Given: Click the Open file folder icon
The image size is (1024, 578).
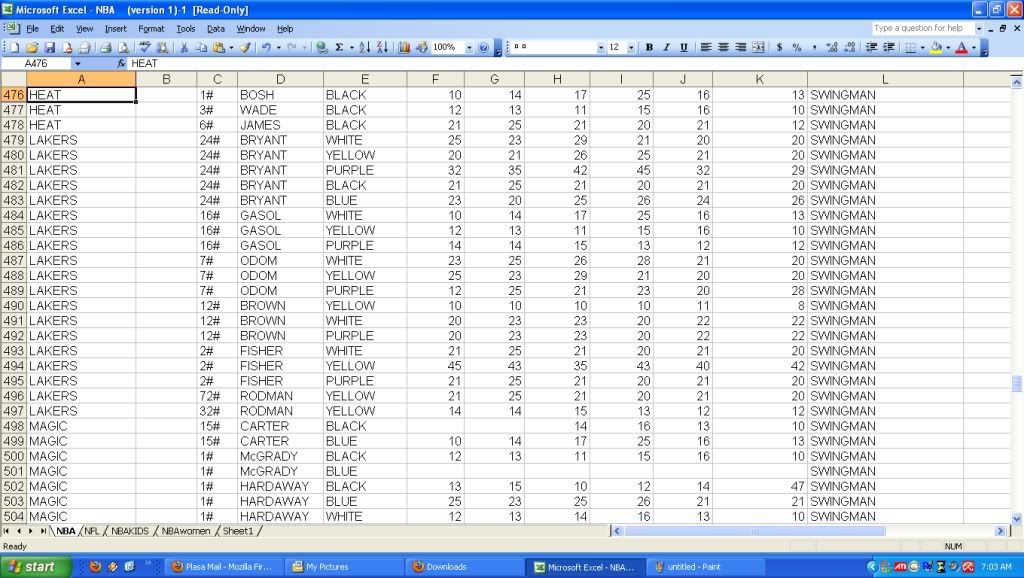Looking at the screenshot, I should point(32,47).
